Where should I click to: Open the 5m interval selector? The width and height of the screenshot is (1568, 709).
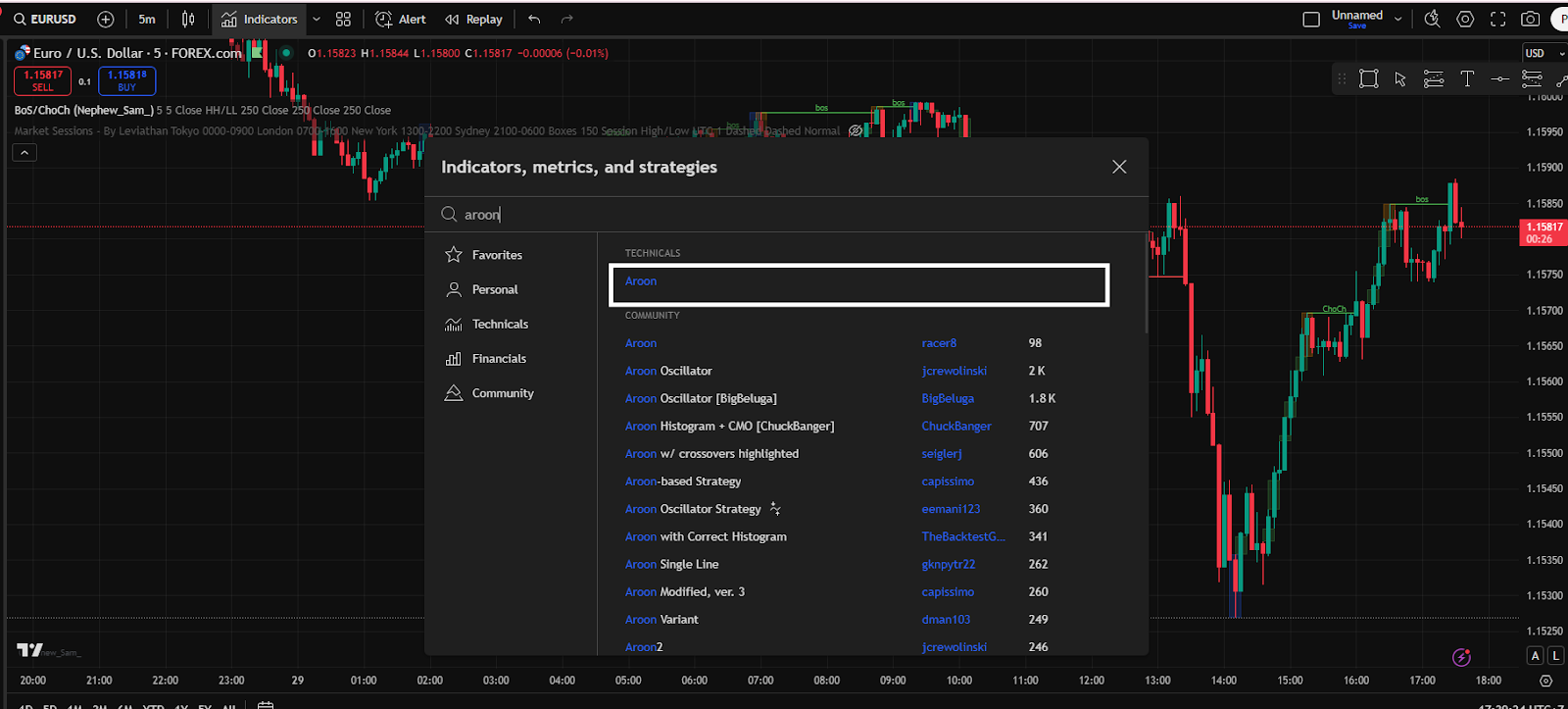[147, 20]
